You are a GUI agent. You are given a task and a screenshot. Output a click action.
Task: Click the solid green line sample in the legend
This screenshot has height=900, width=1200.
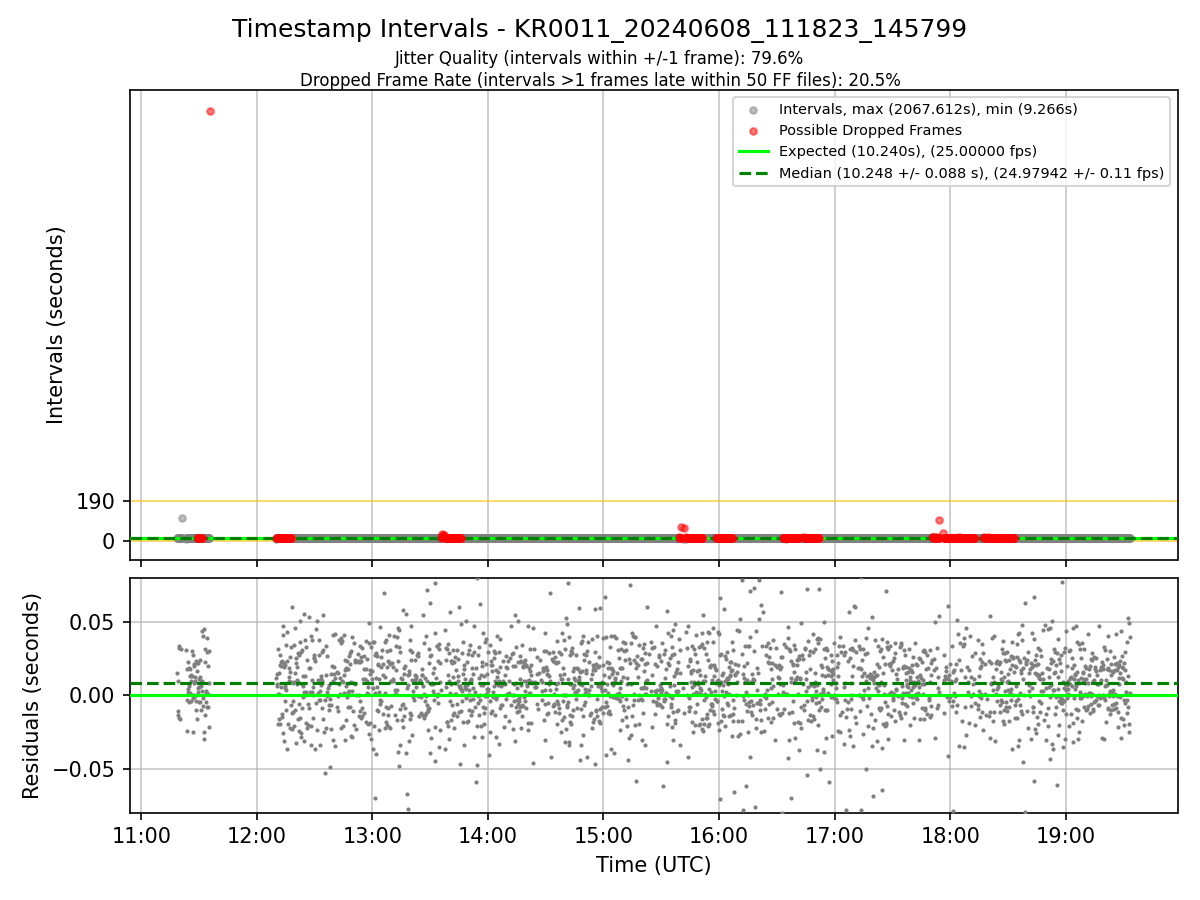point(754,152)
